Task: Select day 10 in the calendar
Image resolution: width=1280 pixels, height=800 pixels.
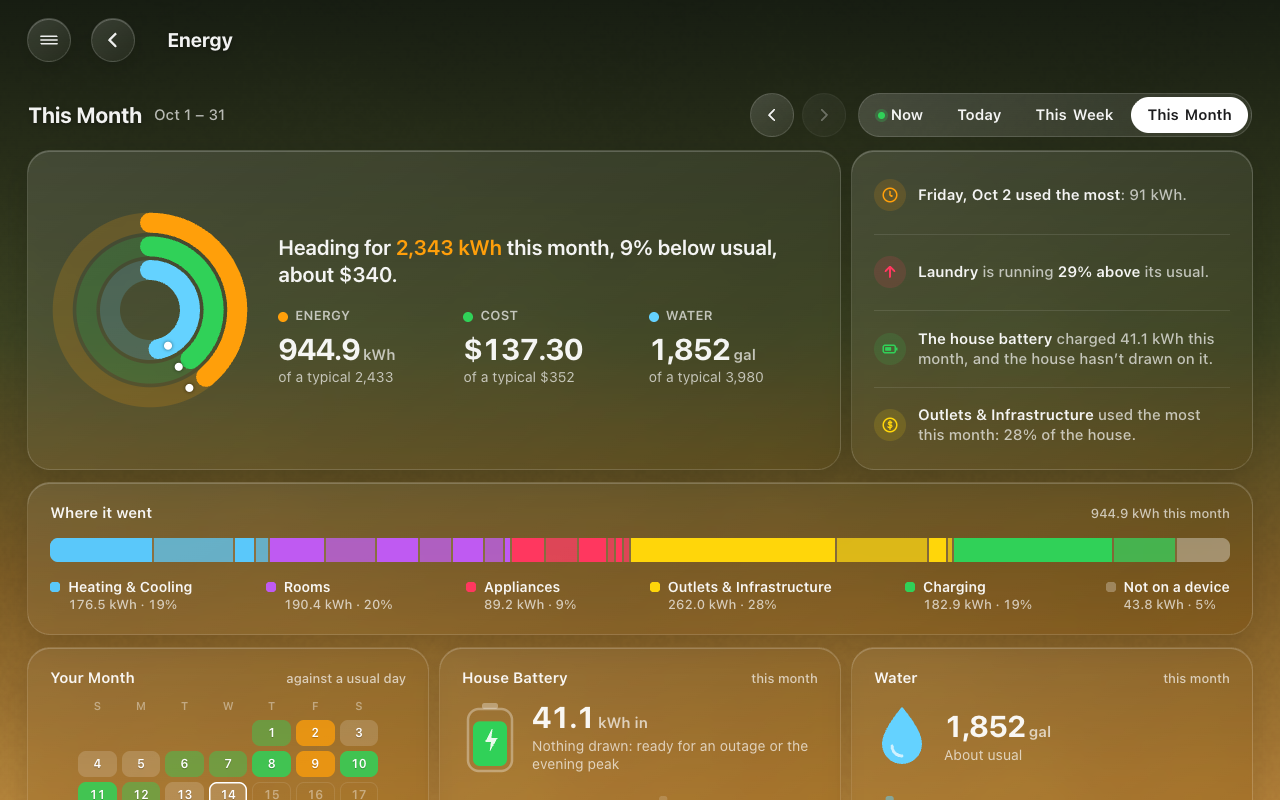Action: 359,764
